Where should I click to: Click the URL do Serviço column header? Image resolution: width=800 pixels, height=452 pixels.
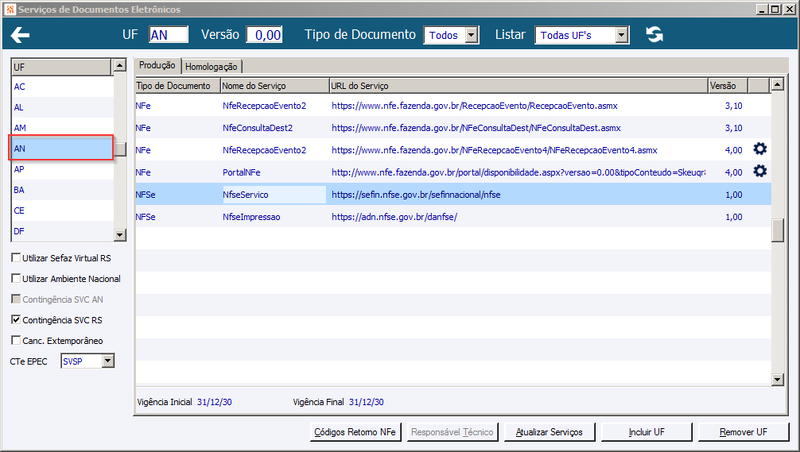[519, 86]
